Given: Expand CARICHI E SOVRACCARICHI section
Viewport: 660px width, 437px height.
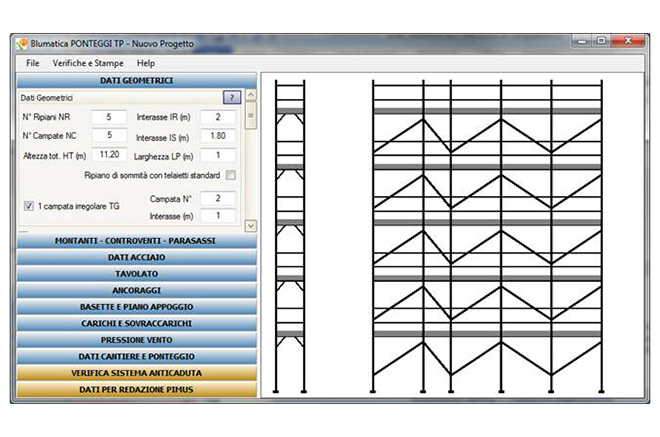Looking at the screenshot, I should pos(136,323).
